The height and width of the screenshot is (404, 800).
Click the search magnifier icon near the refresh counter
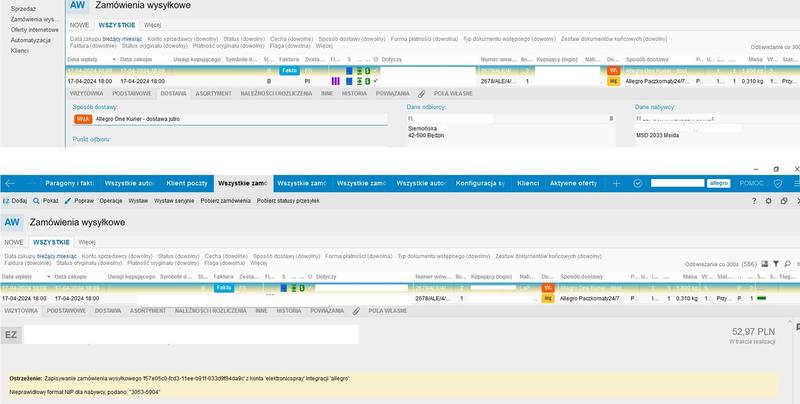click(787, 264)
